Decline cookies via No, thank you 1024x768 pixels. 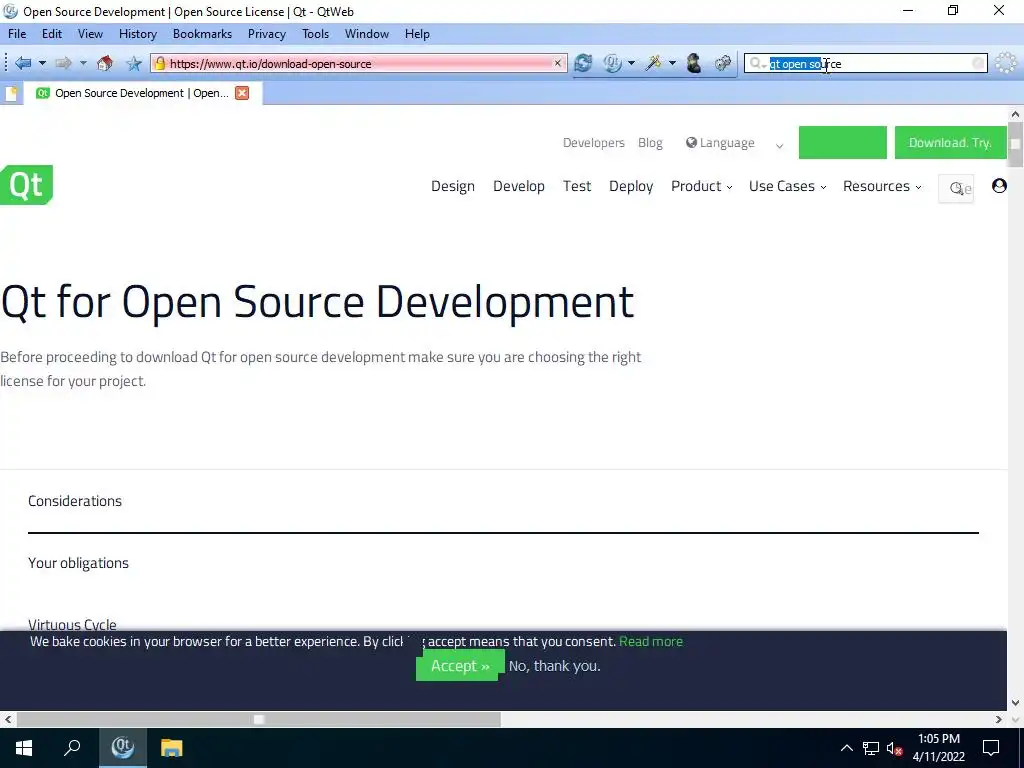click(554, 666)
